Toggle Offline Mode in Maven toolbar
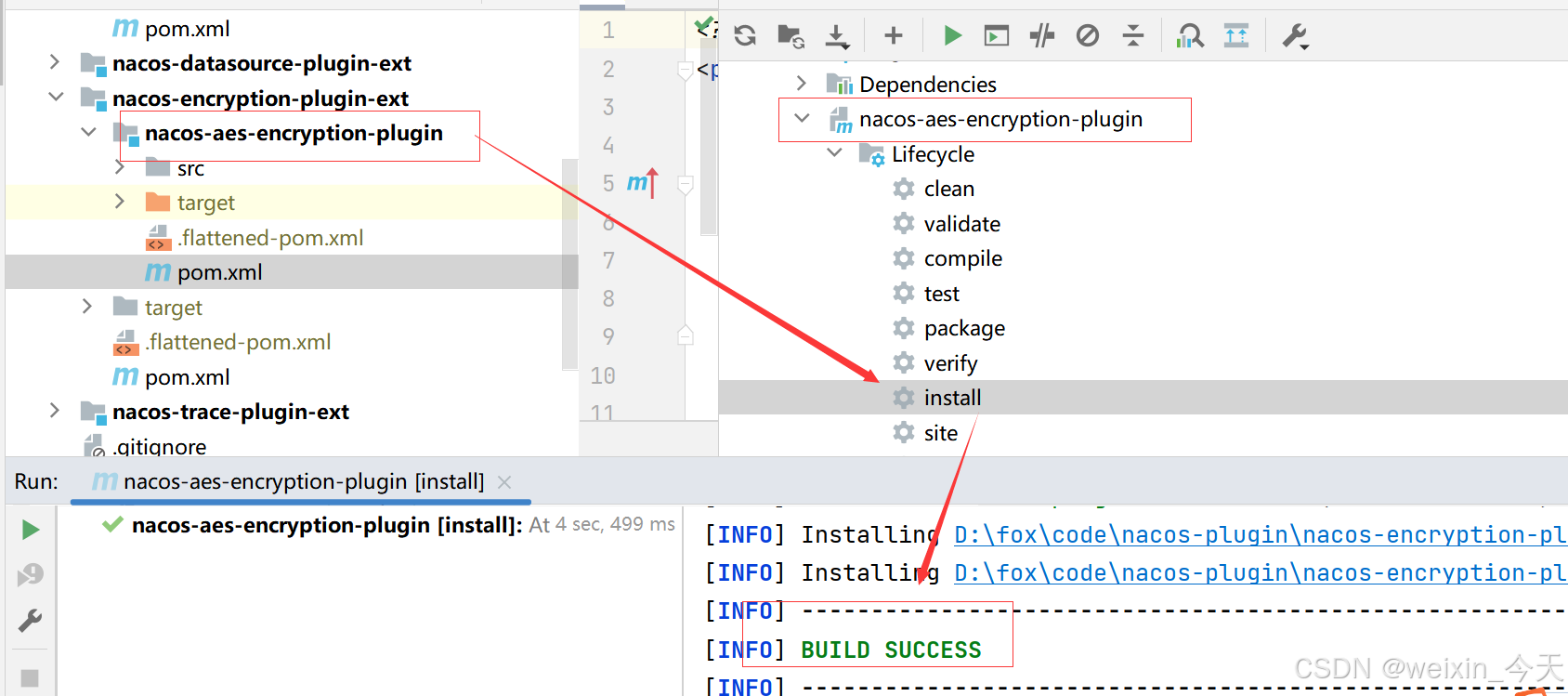Image resolution: width=1568 pixels, height=696 pixels. click(1042, 36)
